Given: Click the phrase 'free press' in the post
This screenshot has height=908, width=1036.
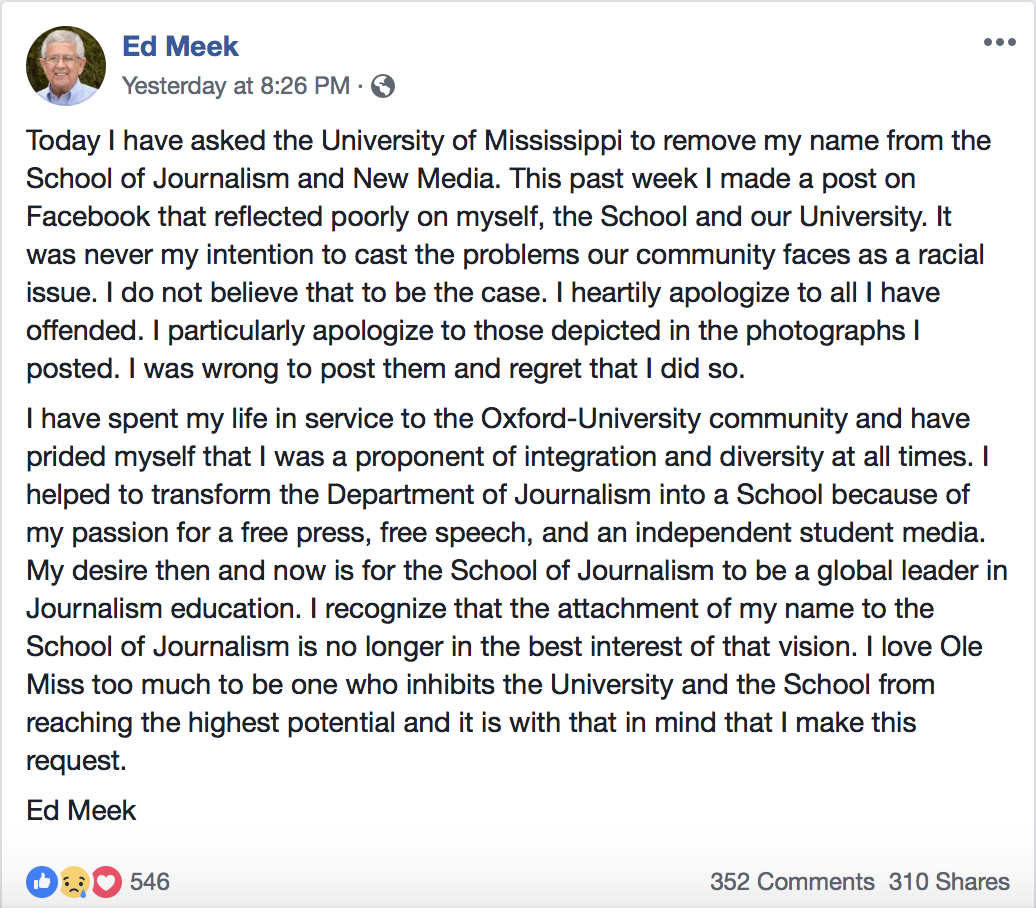Looking at the screenshot, I should [x=285, y=531].
